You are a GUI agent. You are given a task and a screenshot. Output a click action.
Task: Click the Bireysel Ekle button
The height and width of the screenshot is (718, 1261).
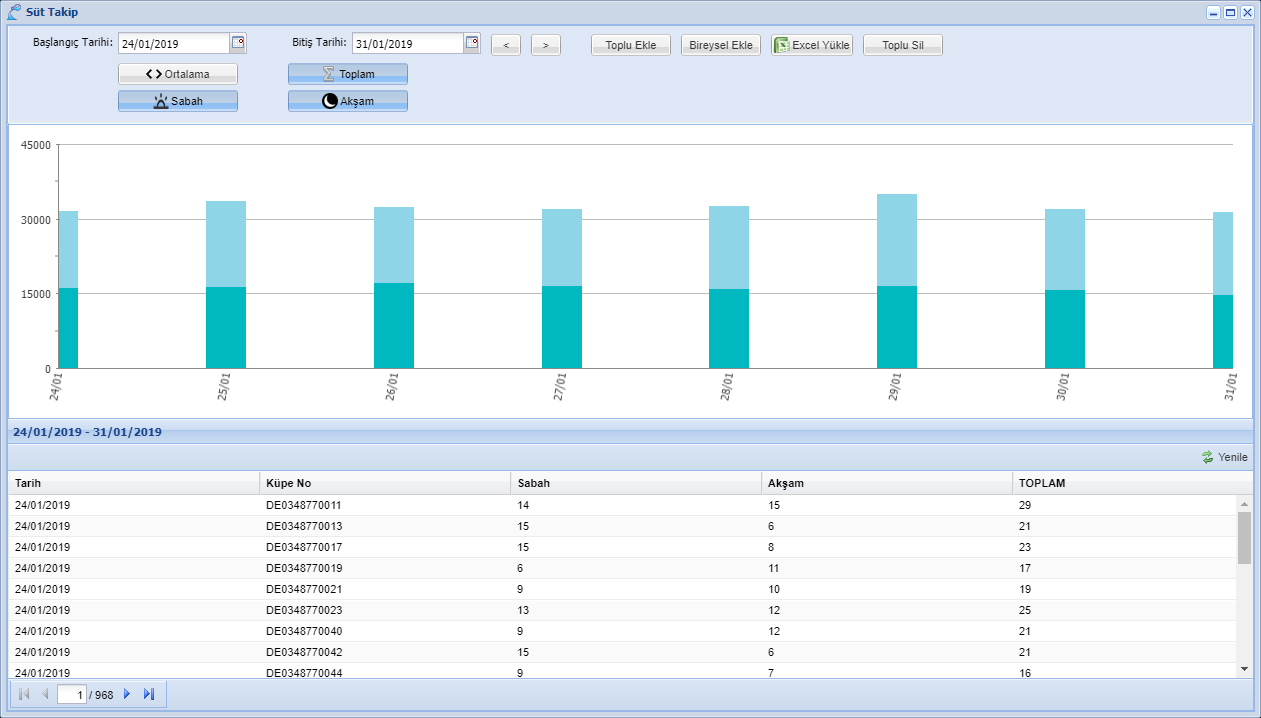721,45
